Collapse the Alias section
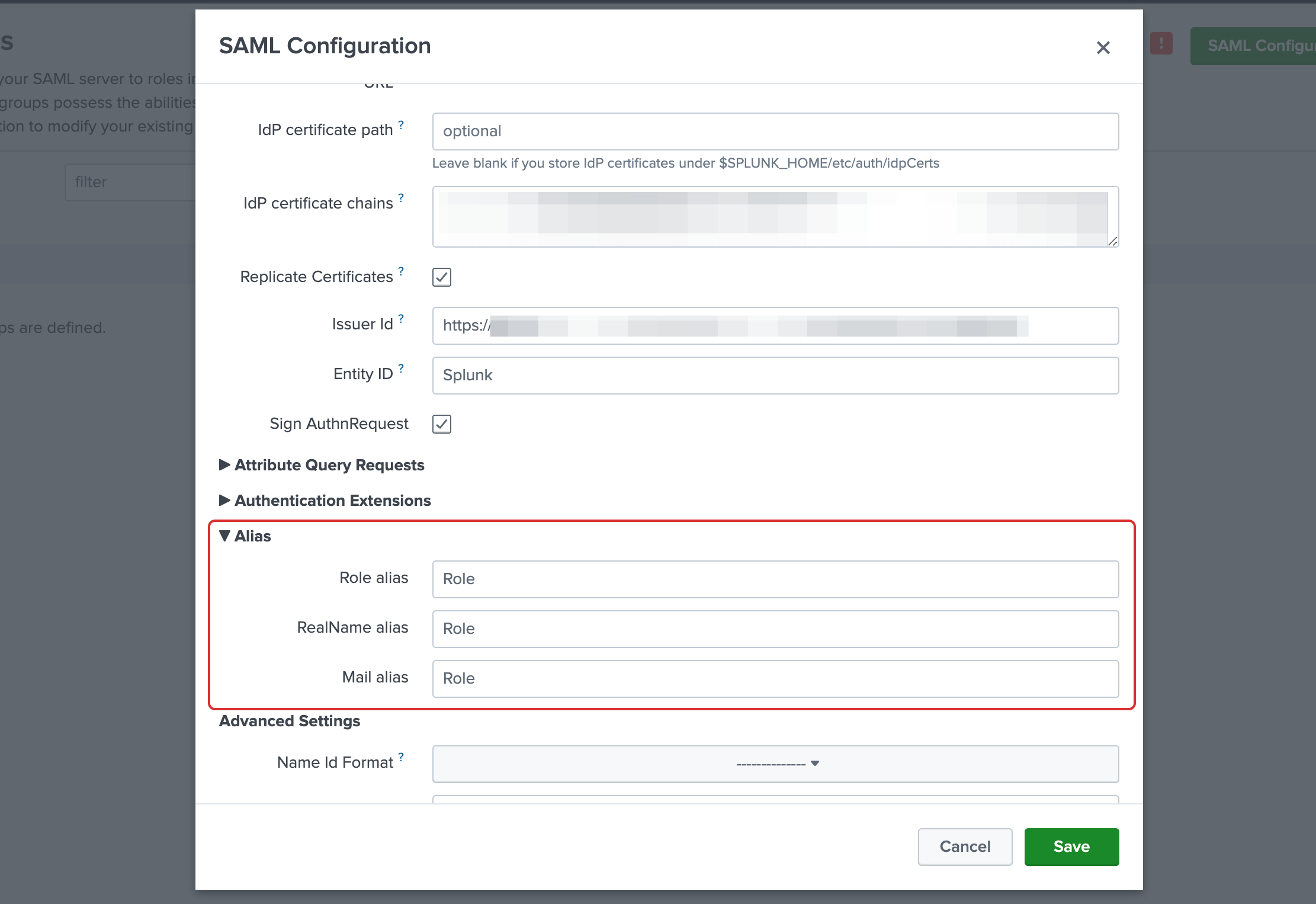This screenshot has width=1316, height=904. pyautogui.click(x=245, y=536)
